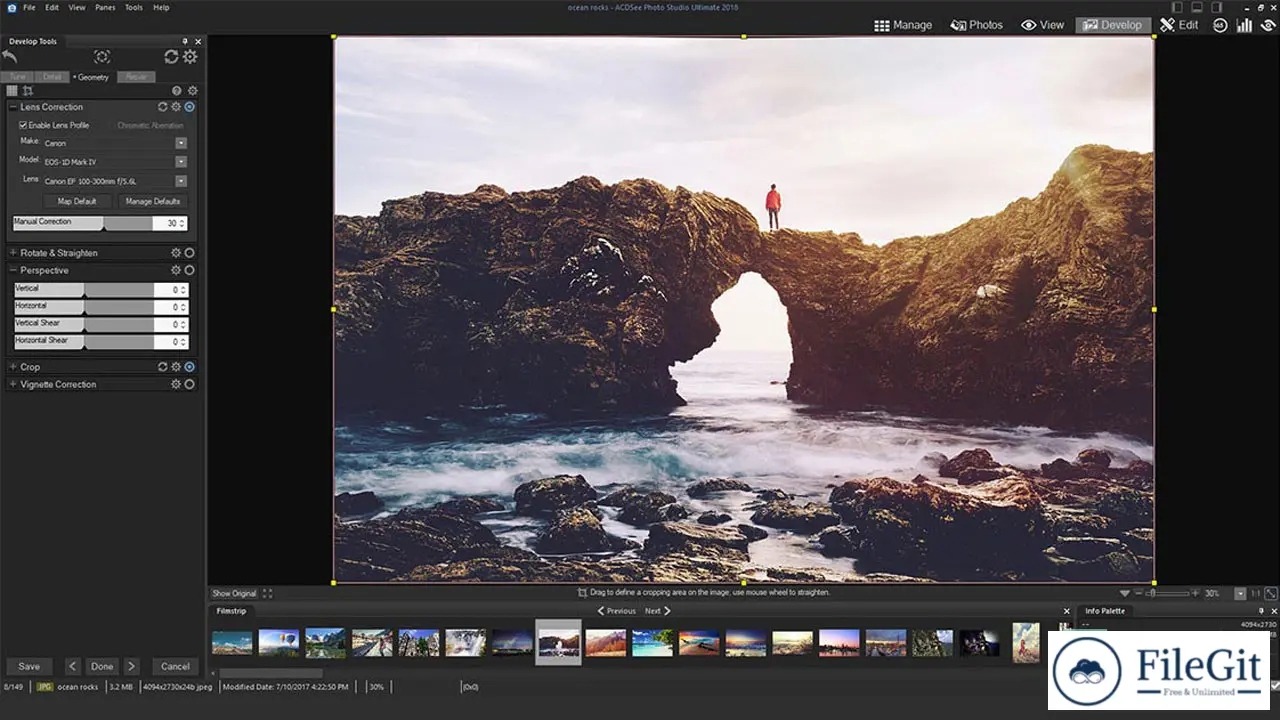Screen dimensions: 1280x720
Task: Click the undo arrow in Develop Tools
Action: [x=10, y=57]
